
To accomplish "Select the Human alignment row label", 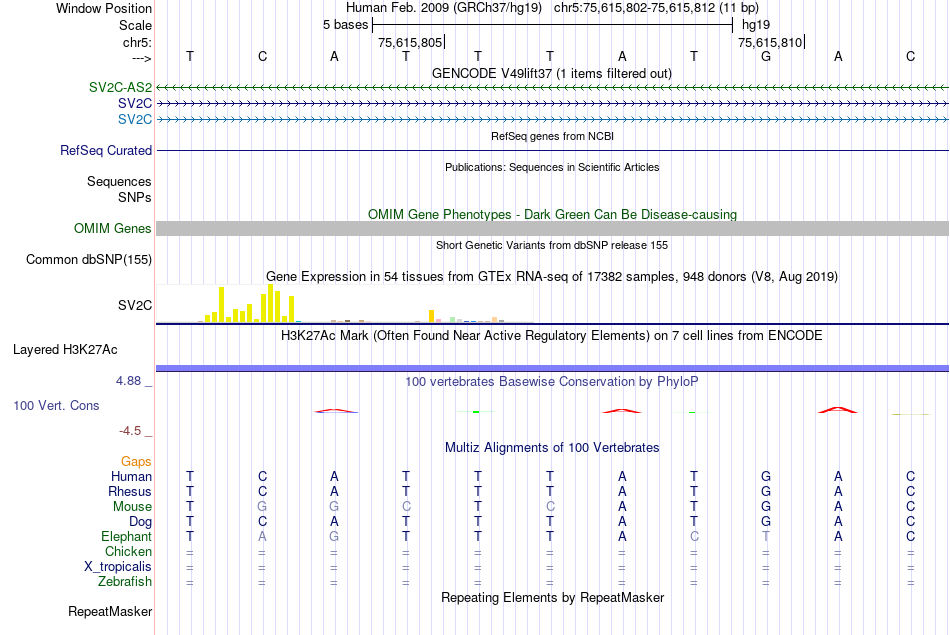I will coord(131,476).
